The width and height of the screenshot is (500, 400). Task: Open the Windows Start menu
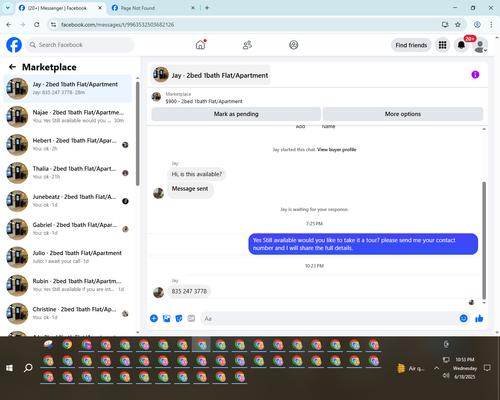pos(9,368)
